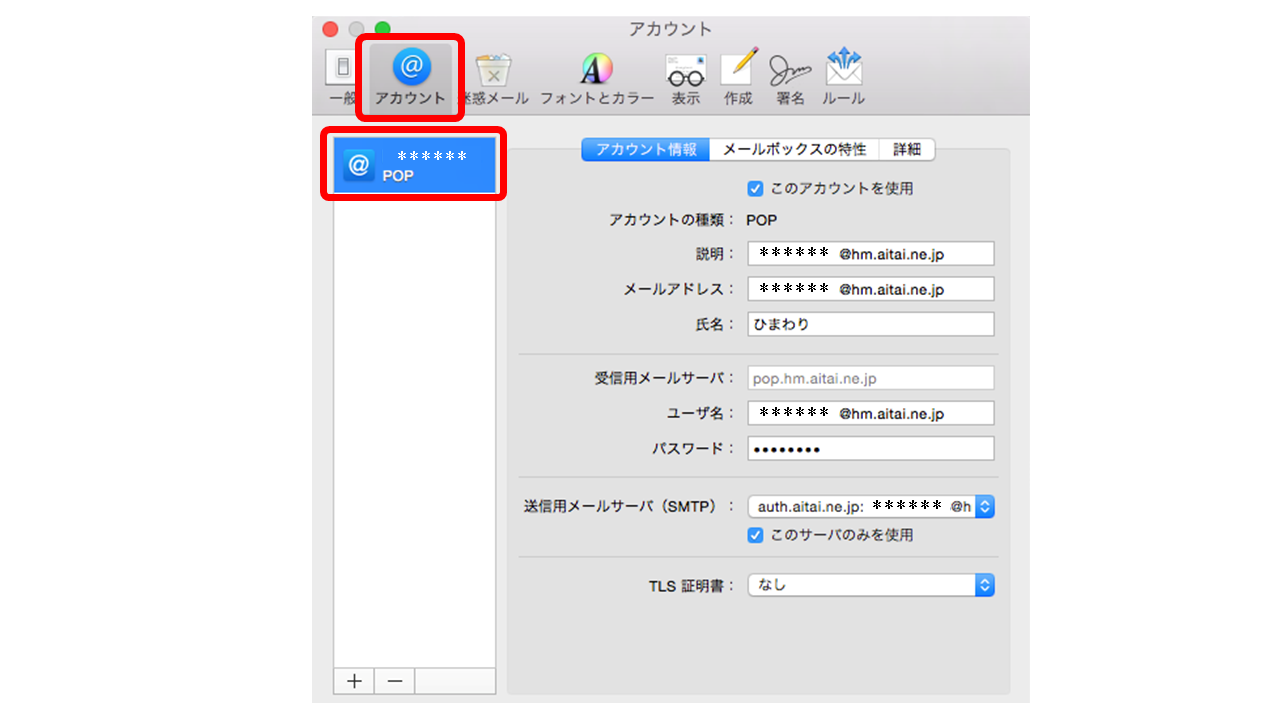This screenshot has height=720, width=1280.
Task: Open the アカウント preferences pane
Action: [x=410, y=77]
